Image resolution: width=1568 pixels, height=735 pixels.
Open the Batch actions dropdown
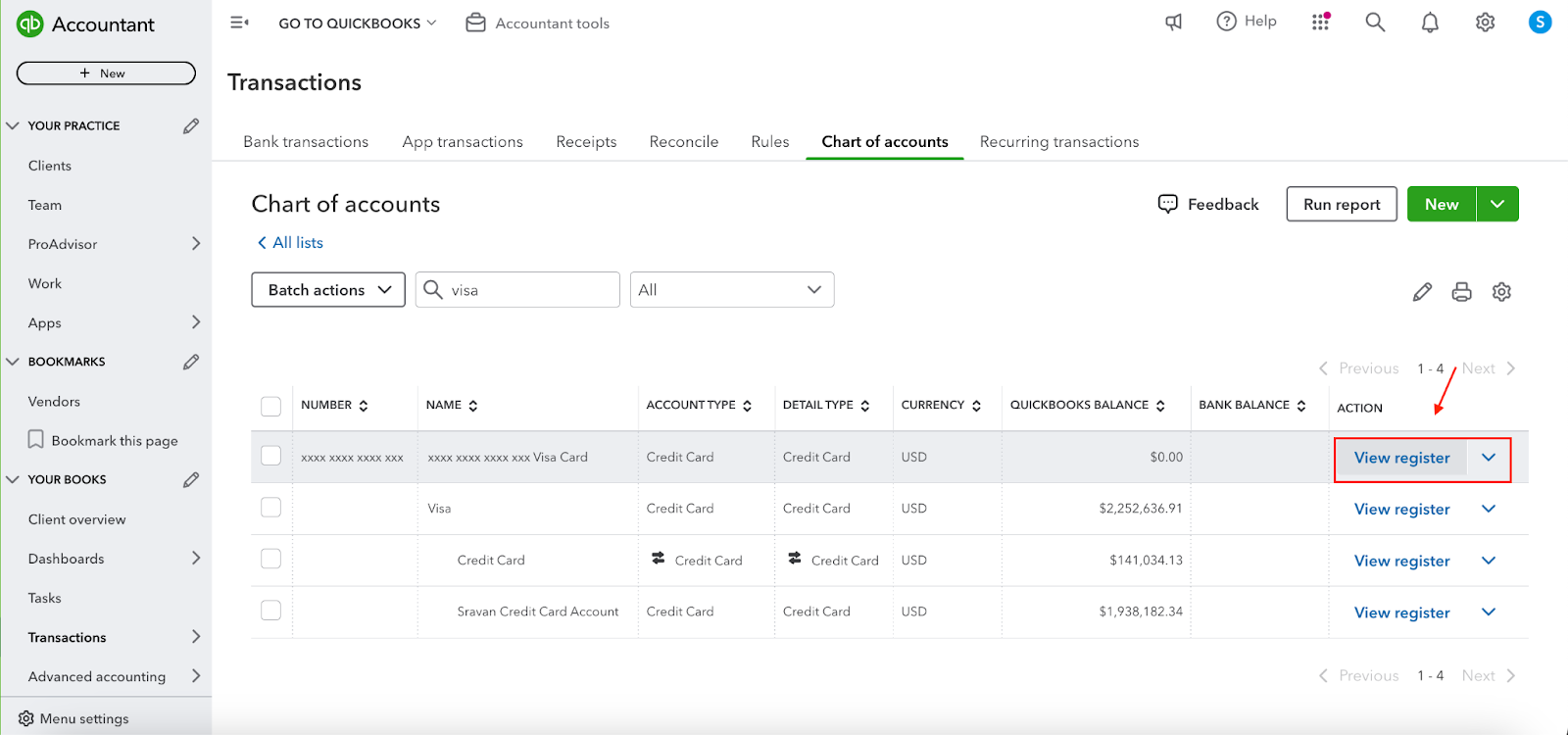coord(328,289)
